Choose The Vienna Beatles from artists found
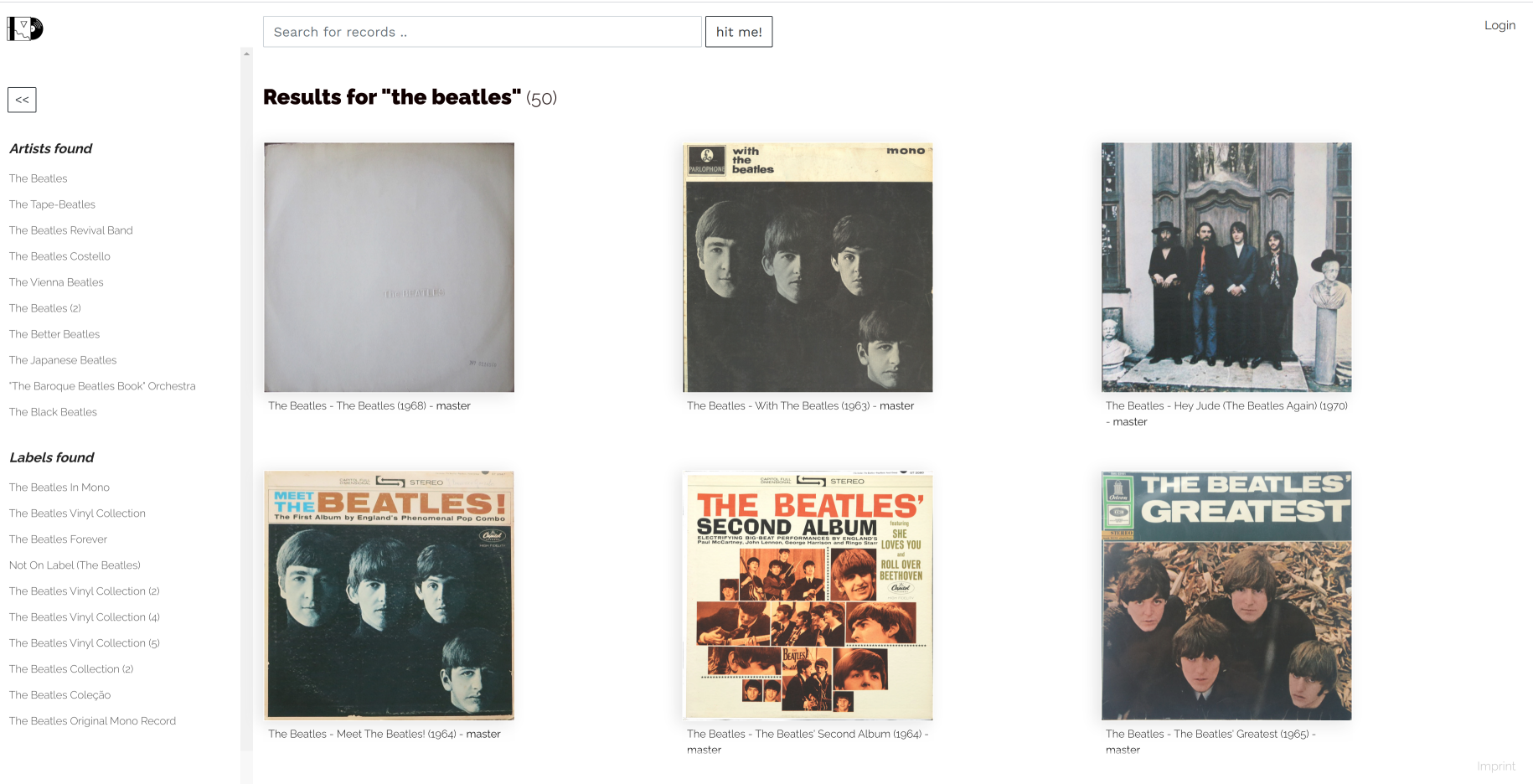1533x784 pixels. pos(56,282)
